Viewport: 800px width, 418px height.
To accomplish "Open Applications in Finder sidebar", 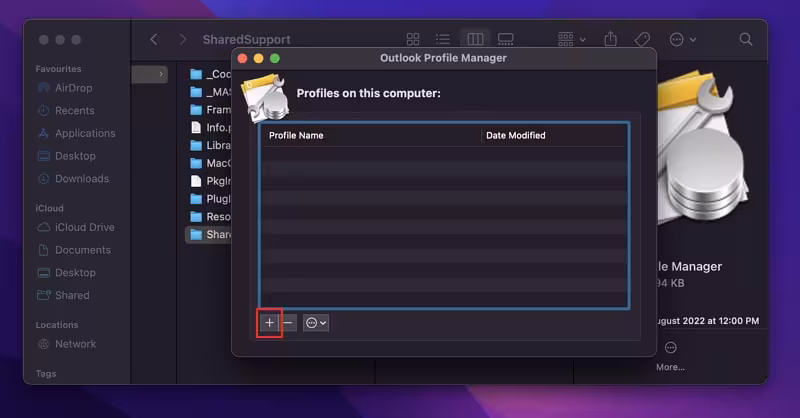I will pyautogui.click(x=77, y=133).
